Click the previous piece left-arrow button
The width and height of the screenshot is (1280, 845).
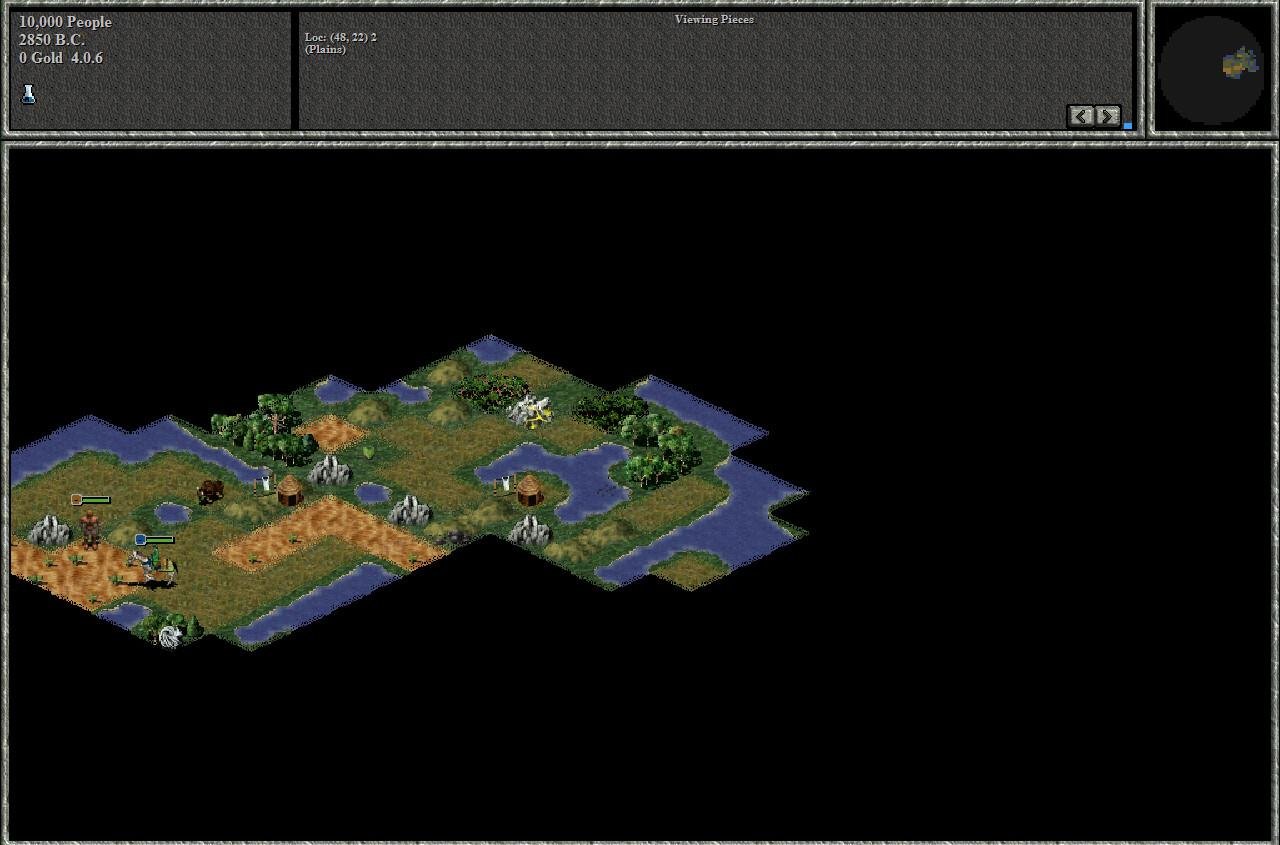pos(1081,116)
